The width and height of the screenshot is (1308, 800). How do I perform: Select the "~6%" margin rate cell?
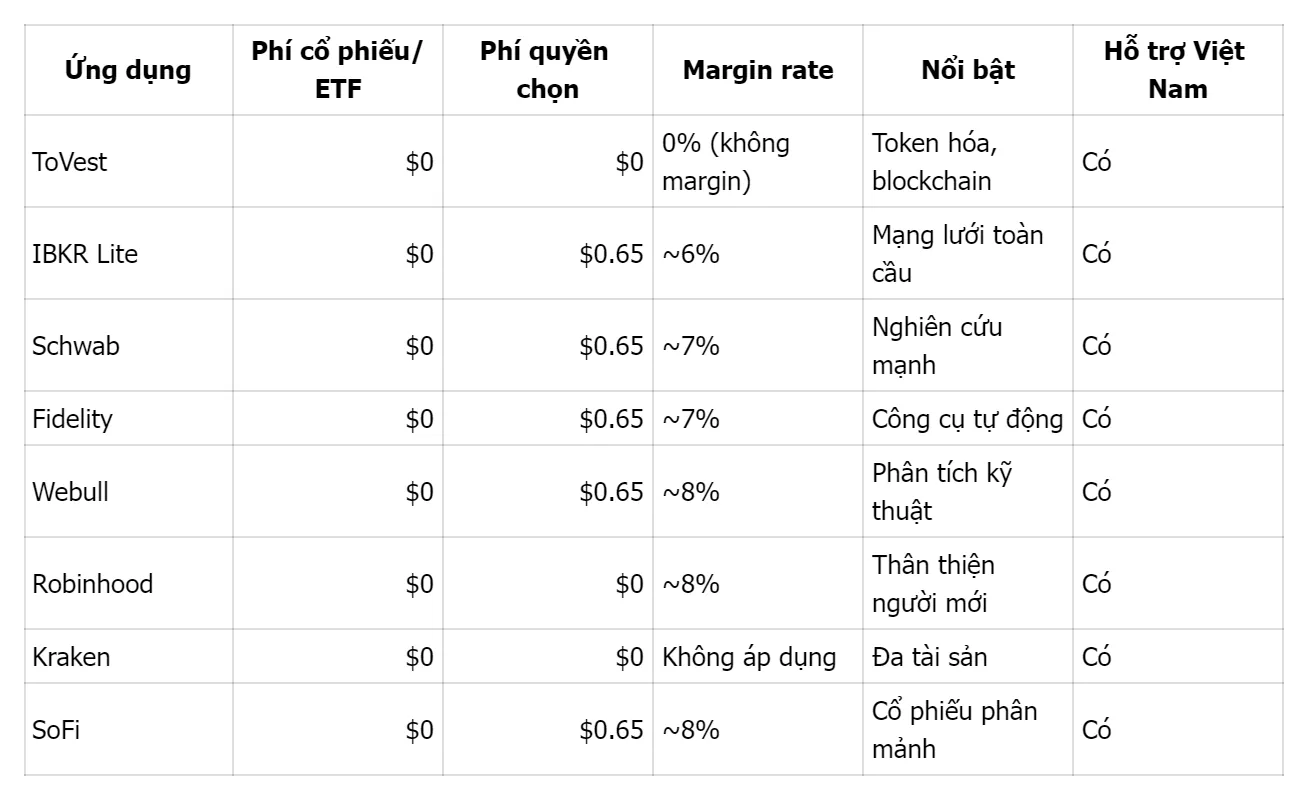point(691,254)
